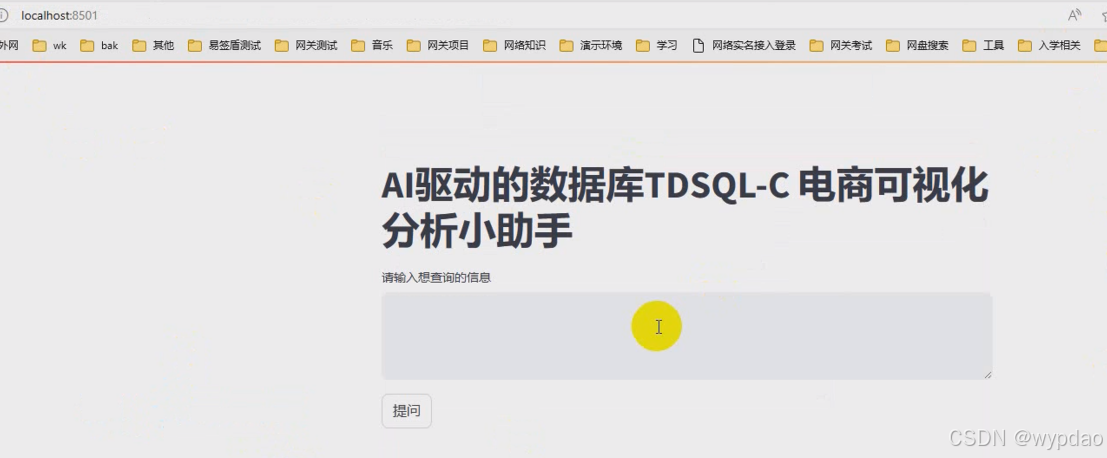
Task: Open the 网关考试 bookmark folder
Action: 841,46
